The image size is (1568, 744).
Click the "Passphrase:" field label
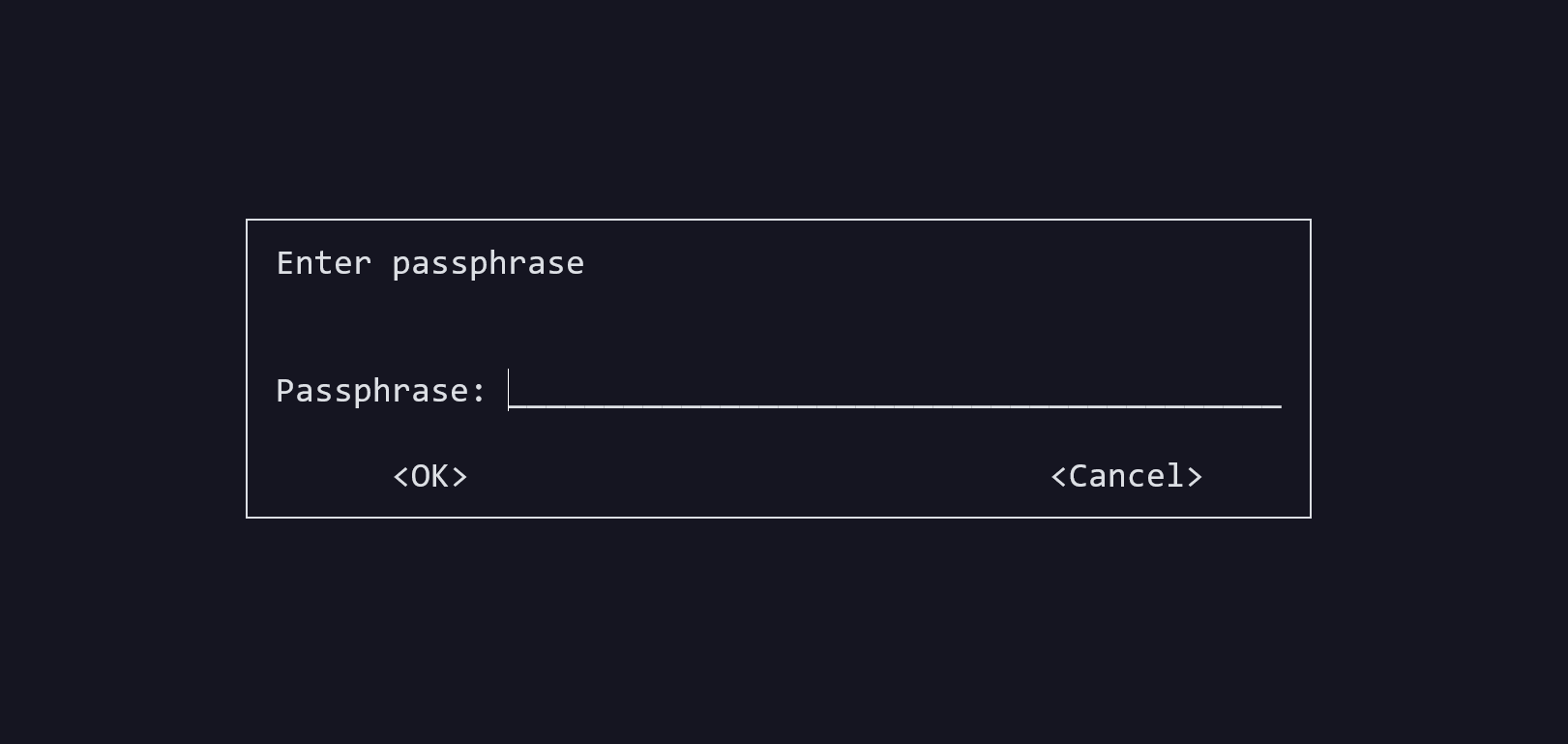click(x=381, y=391)
